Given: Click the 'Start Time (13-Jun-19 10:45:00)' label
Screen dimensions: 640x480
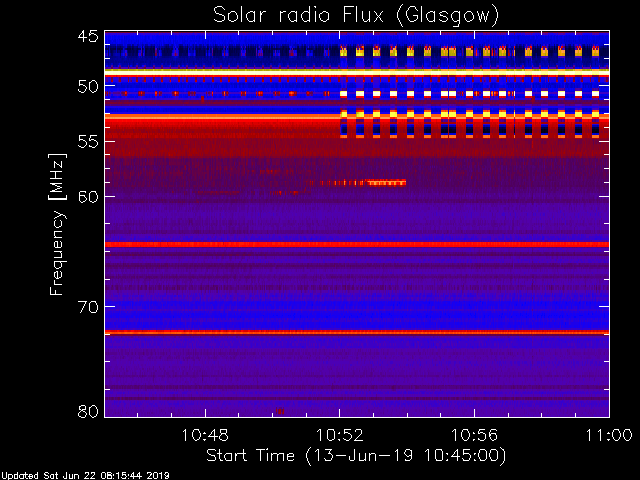Looking at the screenshot, I should (x=356, y=456).
